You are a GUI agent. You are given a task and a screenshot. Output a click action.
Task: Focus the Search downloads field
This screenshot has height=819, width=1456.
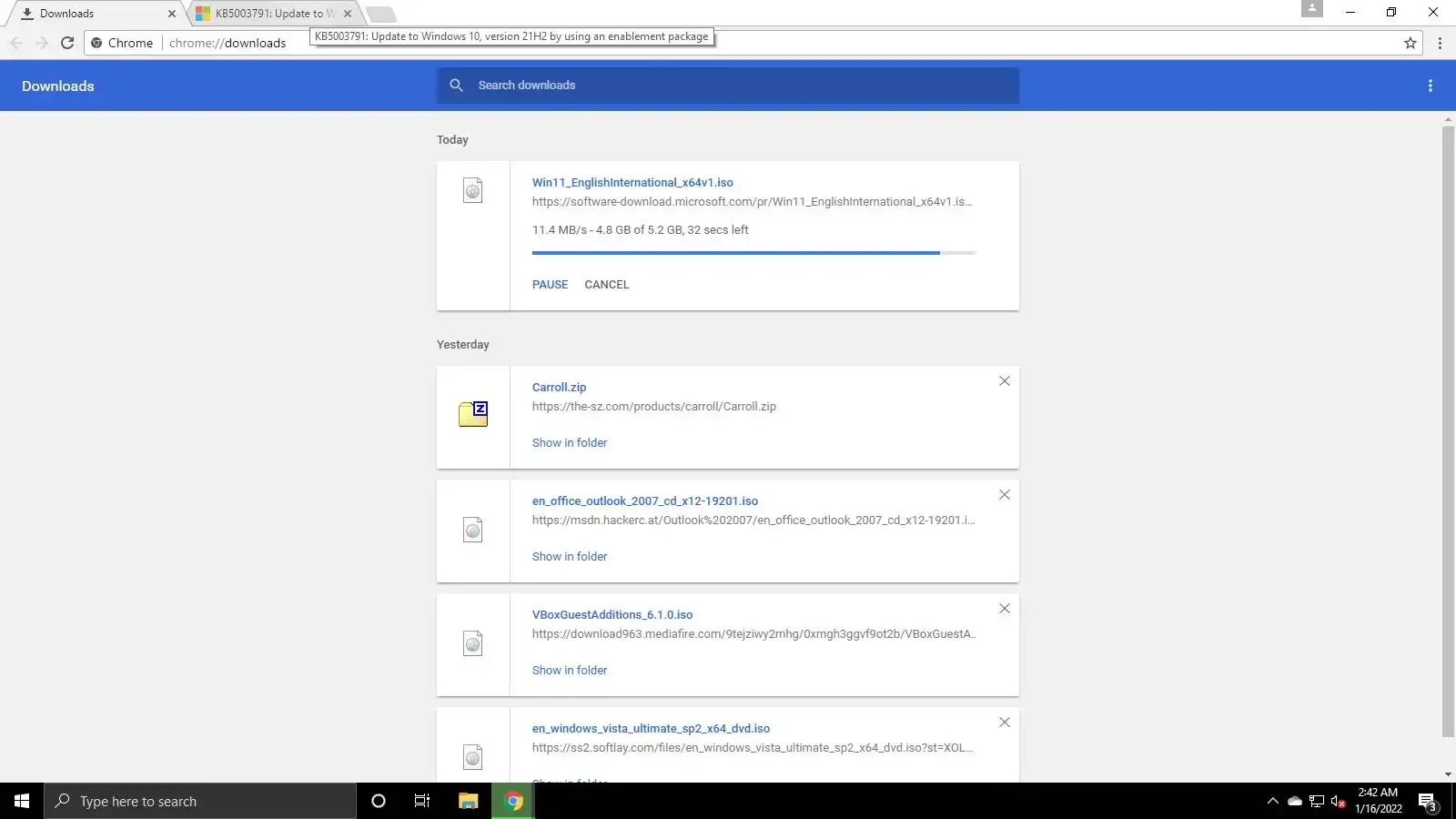click(728, 86)
